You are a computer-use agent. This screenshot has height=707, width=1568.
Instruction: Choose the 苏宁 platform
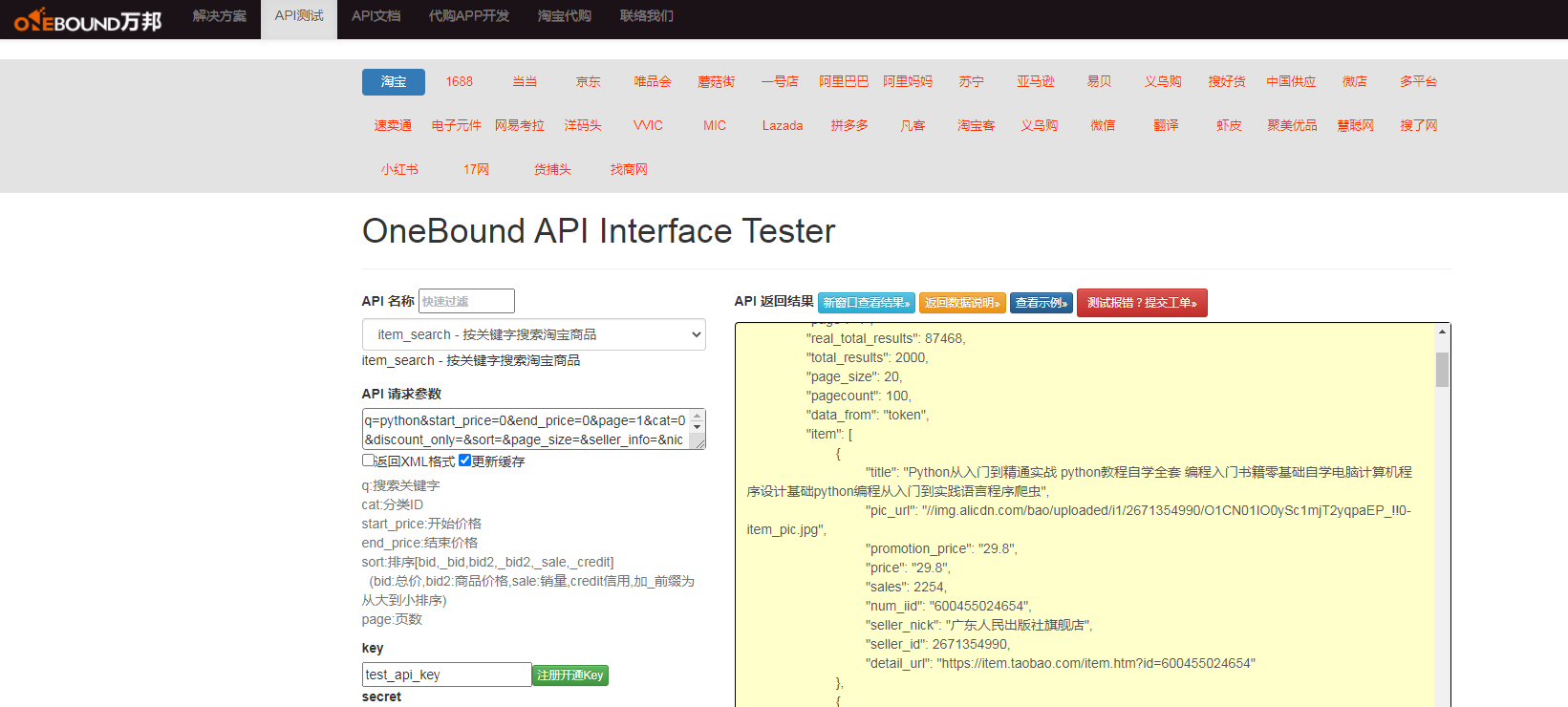point(972,82)
